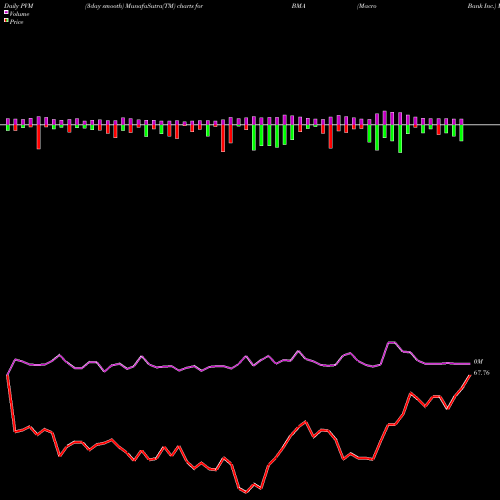The height and width of the screenshot is (500, 500).
Task: Click the Price legend color swatch
Action: (x=6, y=21)
